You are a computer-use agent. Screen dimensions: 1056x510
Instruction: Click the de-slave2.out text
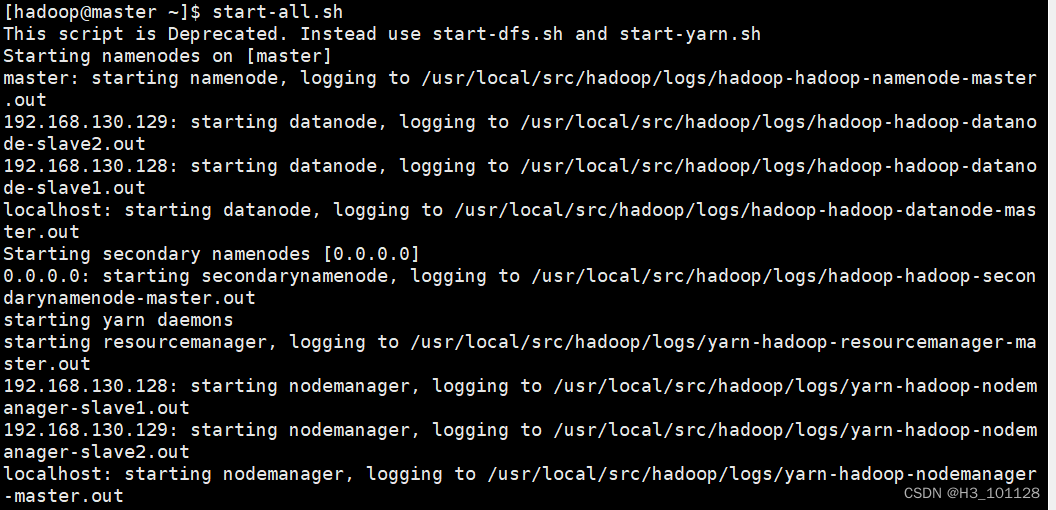[x=75, y=144]
